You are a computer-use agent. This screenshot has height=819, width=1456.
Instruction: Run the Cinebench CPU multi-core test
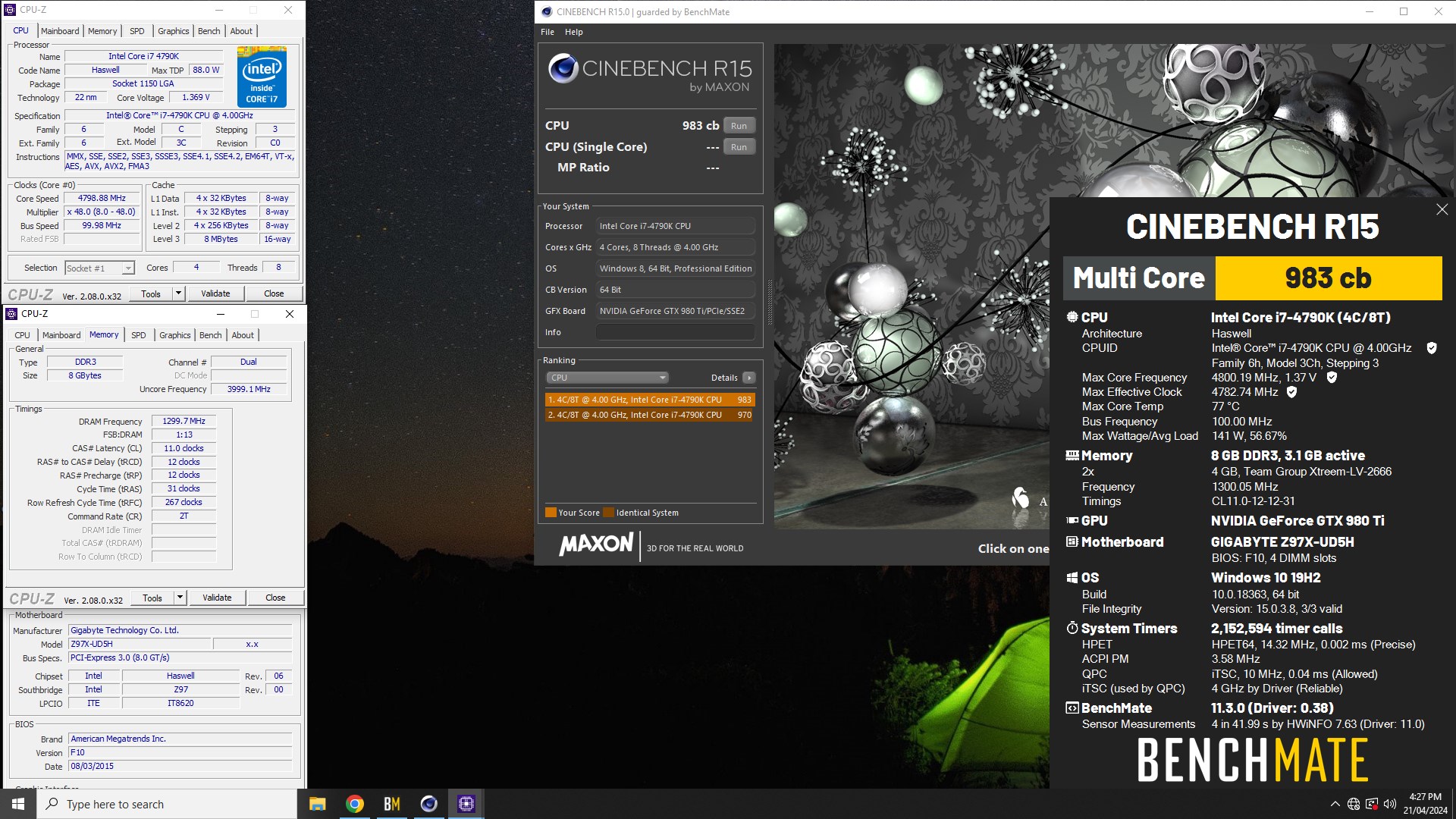click(x=739, y=126)
